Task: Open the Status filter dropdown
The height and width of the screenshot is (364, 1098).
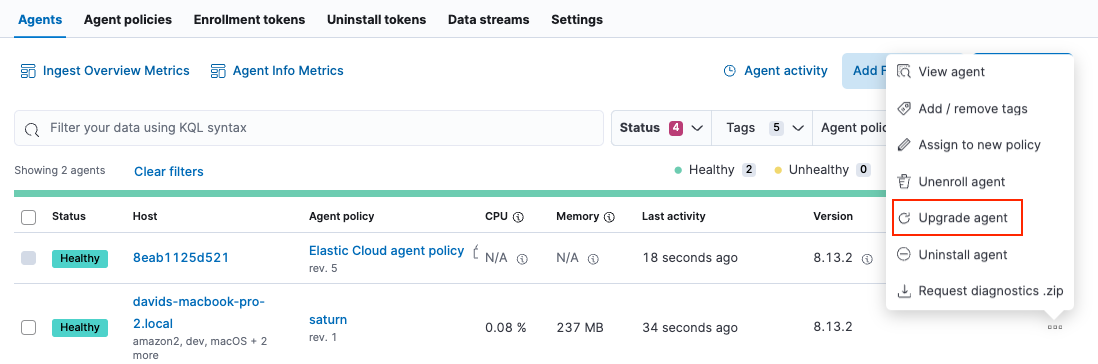Action: 661,128
